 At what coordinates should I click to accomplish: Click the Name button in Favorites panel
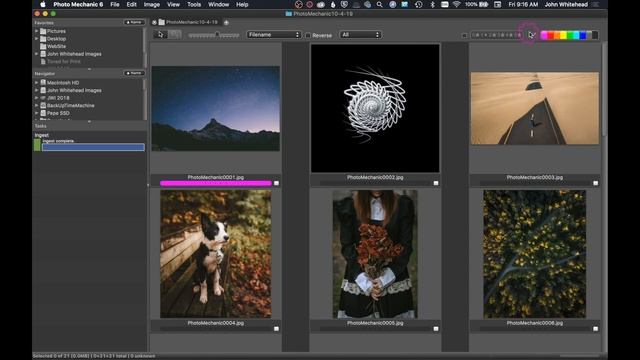[x=134, y=22]
